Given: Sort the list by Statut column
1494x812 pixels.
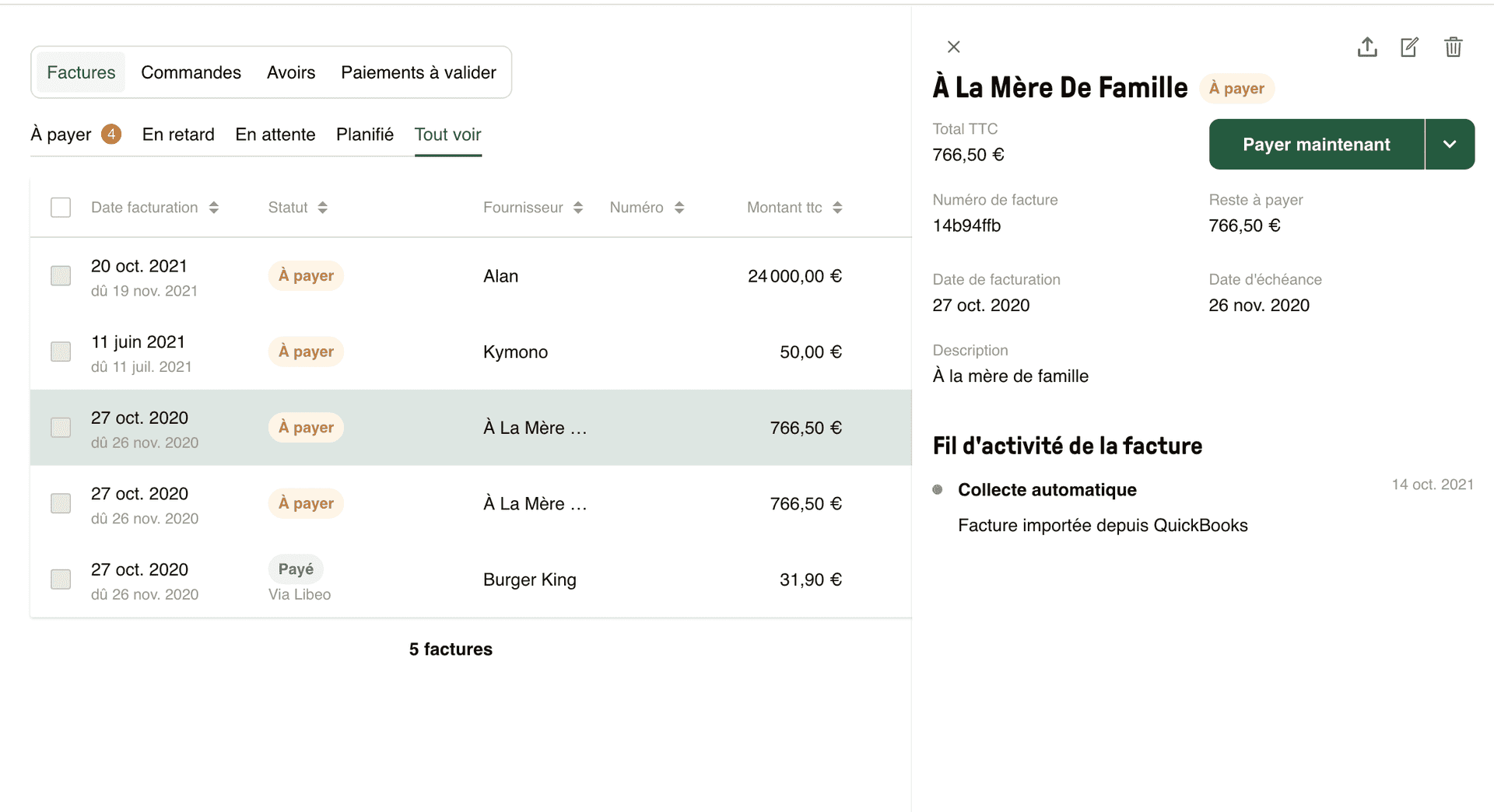Looking at the screenshot, I should coord(324,207).
